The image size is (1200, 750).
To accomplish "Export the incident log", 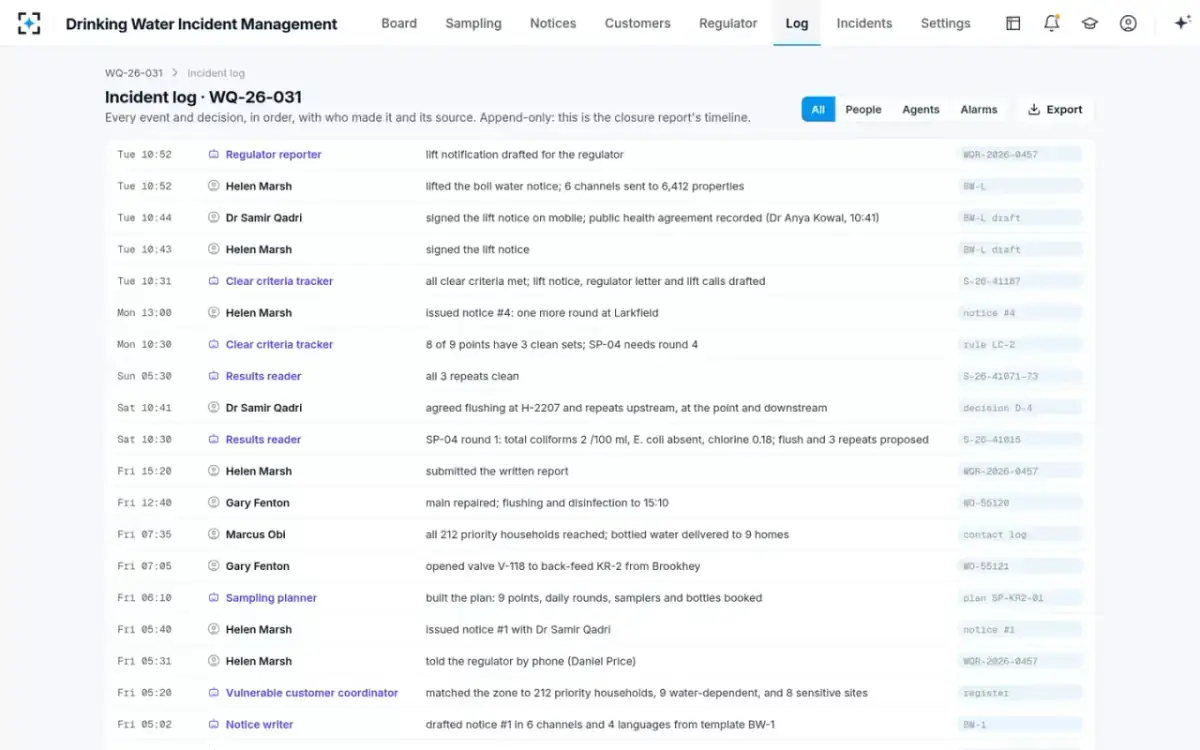I will (x=1055, y=110).
